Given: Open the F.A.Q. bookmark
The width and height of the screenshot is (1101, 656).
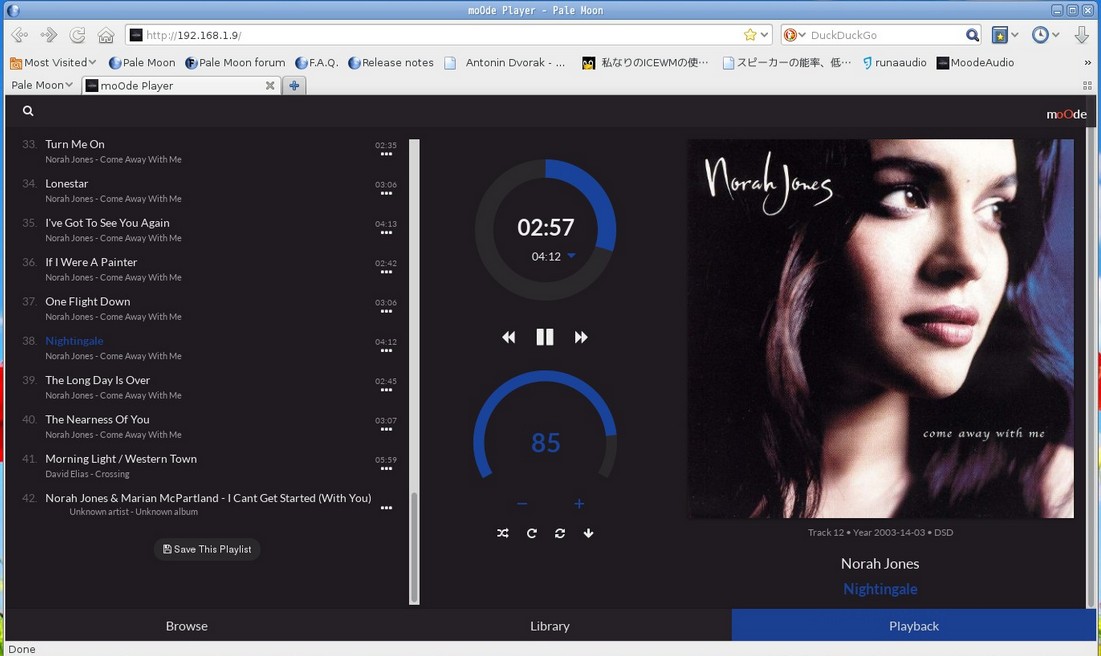Looking at the screenshot, I should 317,63.
